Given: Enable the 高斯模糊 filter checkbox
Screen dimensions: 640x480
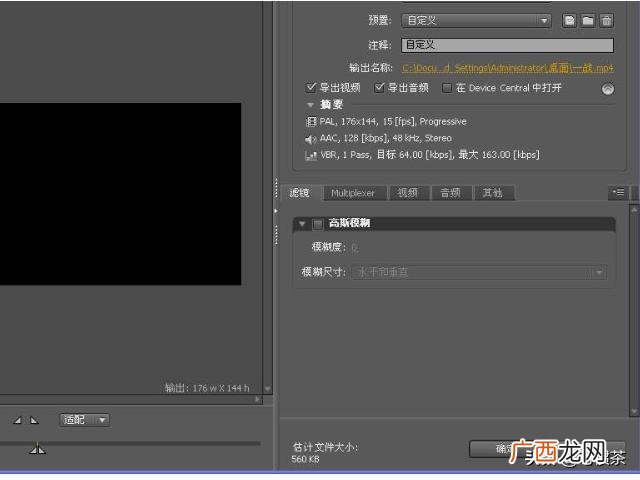Looking at the screenshot, I should [x=318, y=224].
